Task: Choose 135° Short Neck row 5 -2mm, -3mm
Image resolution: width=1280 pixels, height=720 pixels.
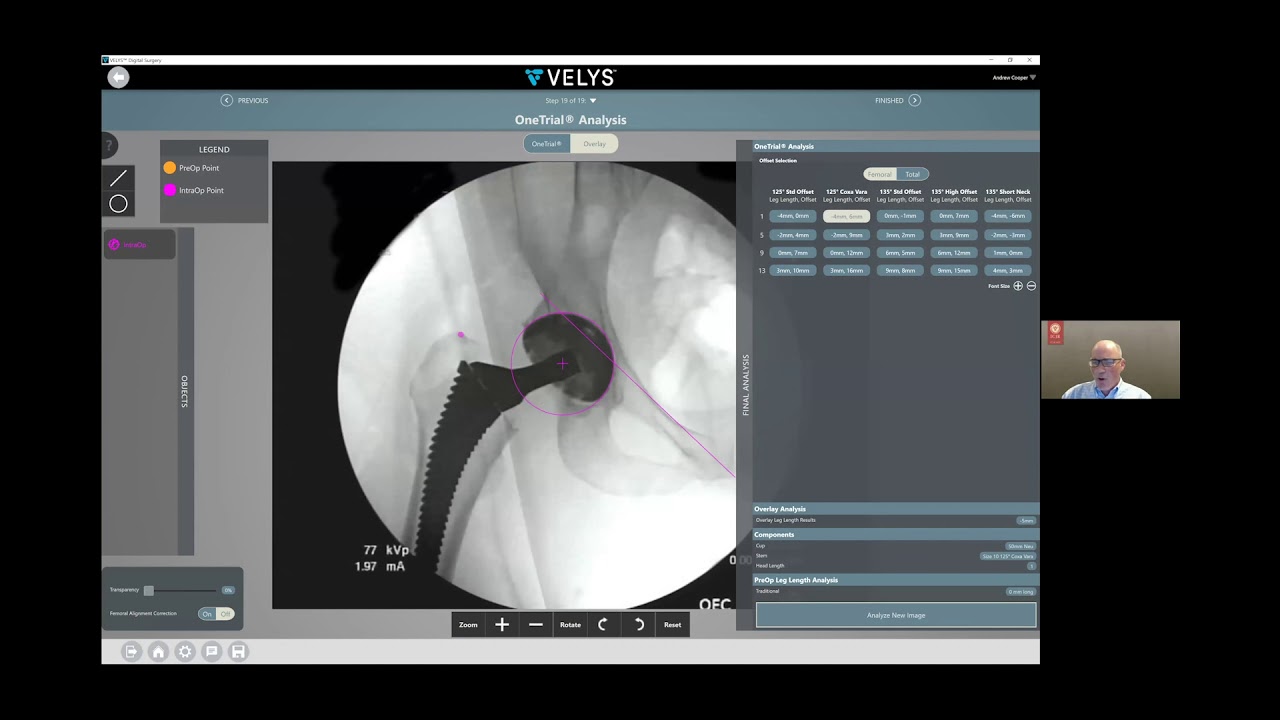Action: click(1008, 235)
